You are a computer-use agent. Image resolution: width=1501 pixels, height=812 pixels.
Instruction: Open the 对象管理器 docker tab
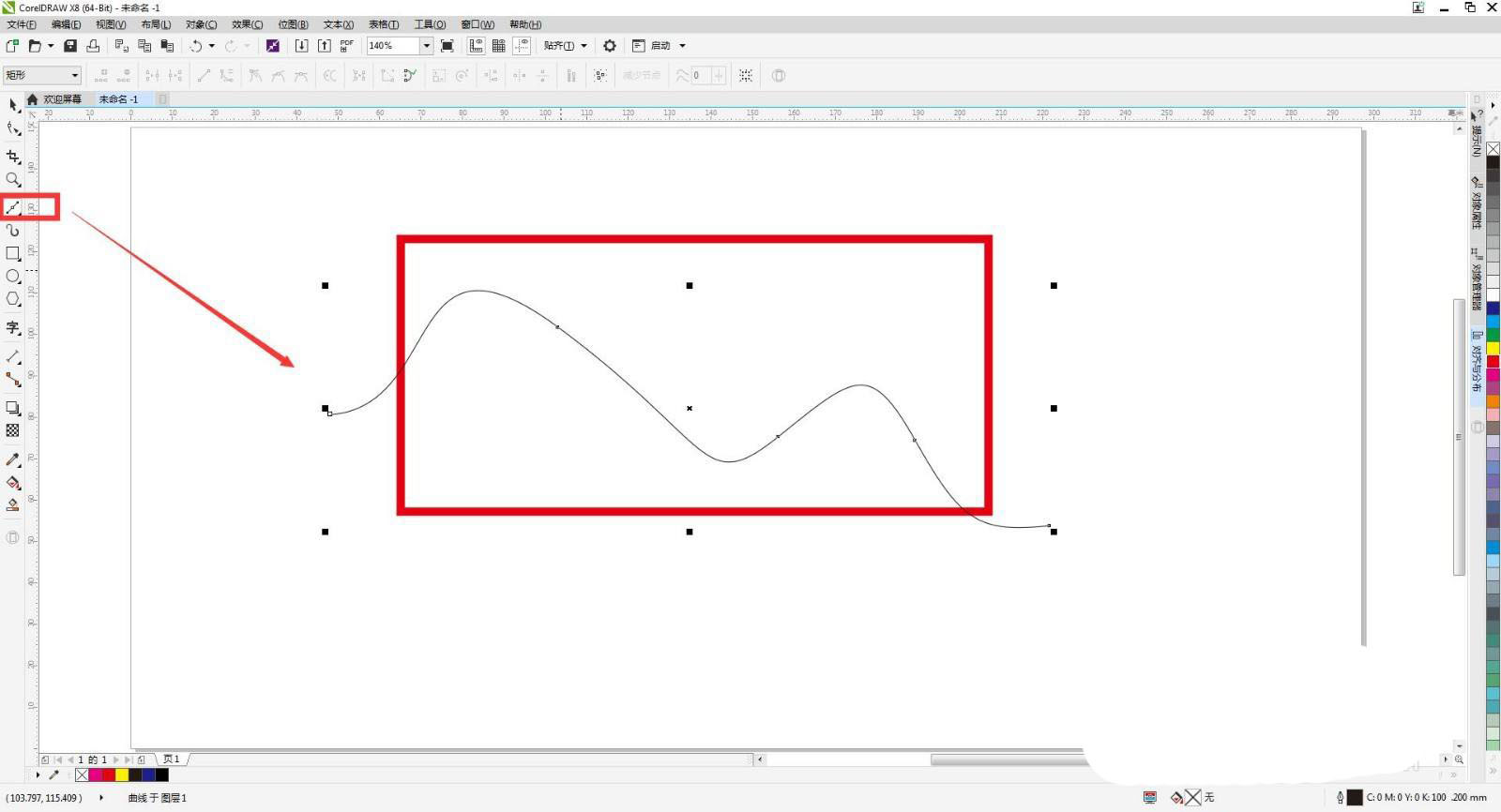pyautogui.click(x=1477, y=278)
